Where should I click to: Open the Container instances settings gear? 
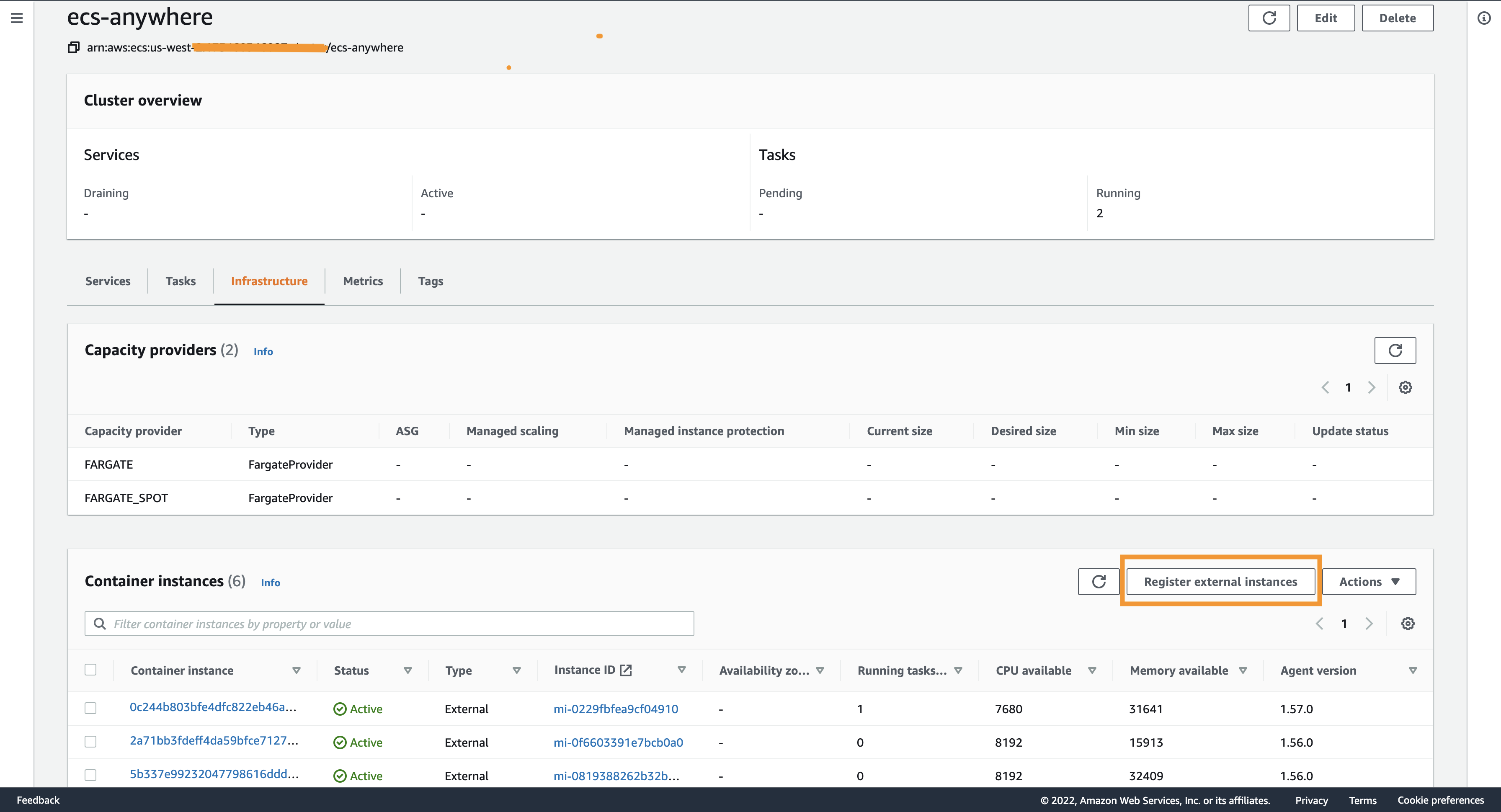[1408, 623]
